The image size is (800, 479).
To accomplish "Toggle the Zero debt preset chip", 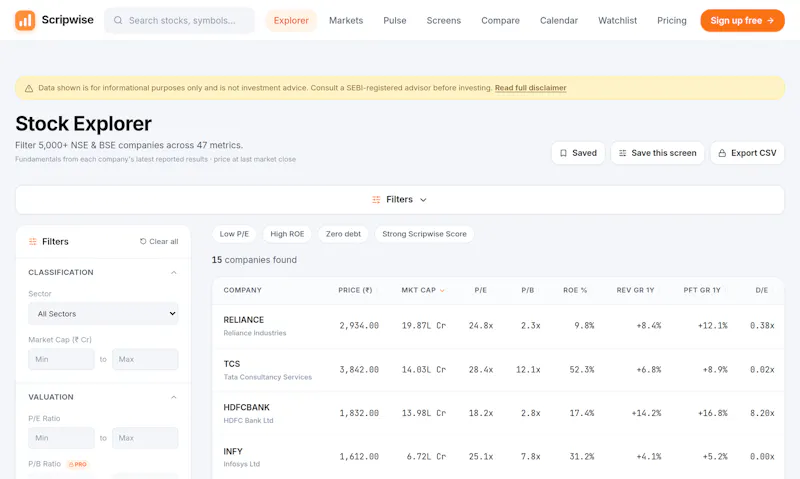I will click(x=343, y=234).
